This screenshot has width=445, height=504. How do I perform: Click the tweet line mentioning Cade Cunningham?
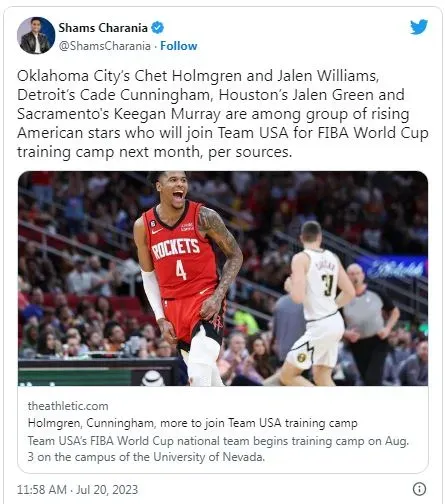tap(211, 95)
